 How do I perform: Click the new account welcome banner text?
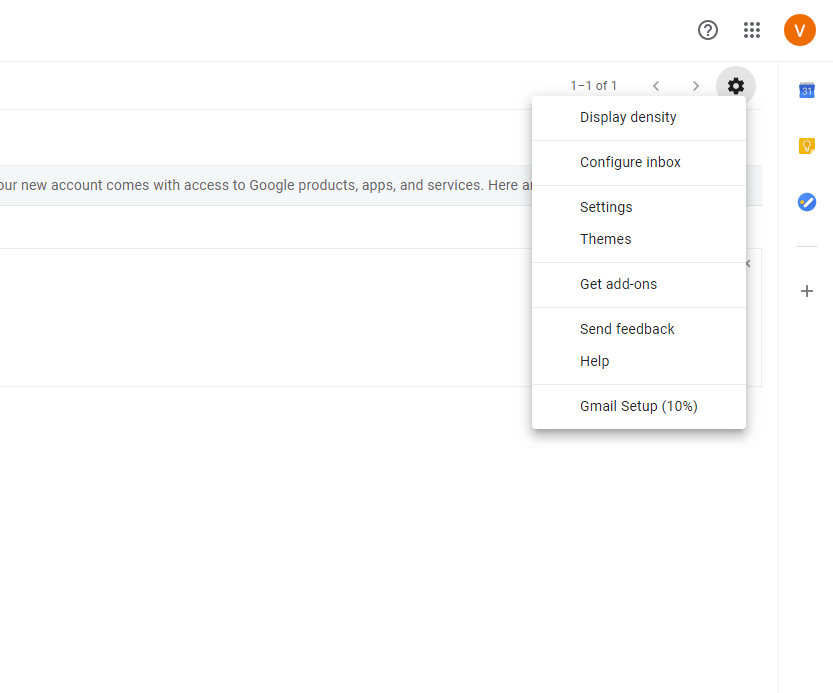(260, 185)
